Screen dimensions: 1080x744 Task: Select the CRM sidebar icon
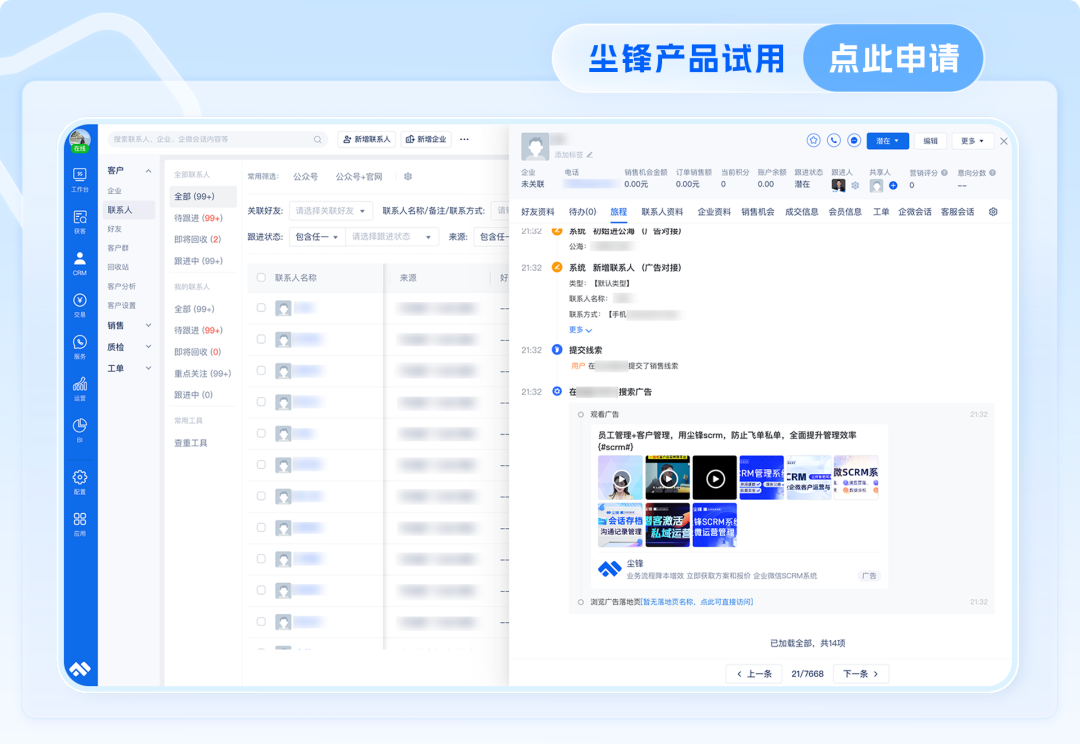point(80,263)
